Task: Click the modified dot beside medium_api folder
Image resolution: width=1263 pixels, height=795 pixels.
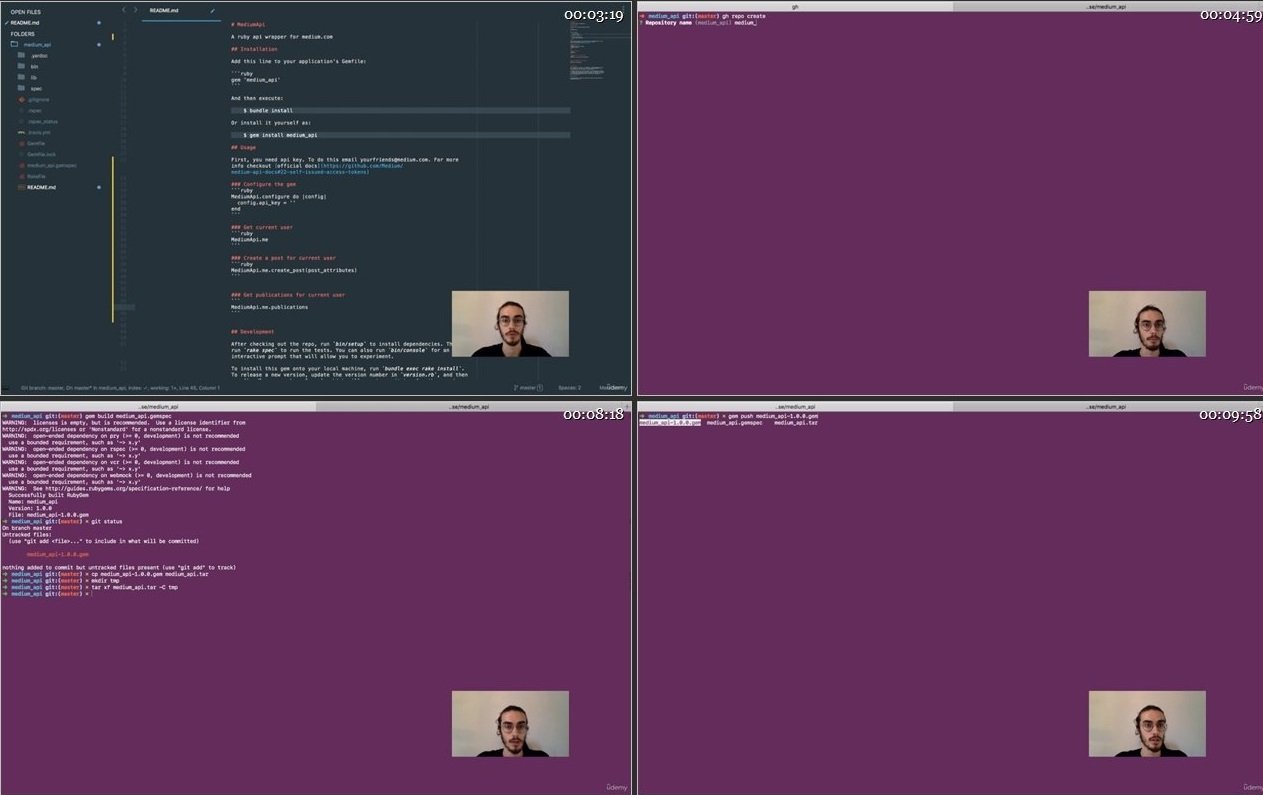Action: pyautogui.click(x=98, y=45)
